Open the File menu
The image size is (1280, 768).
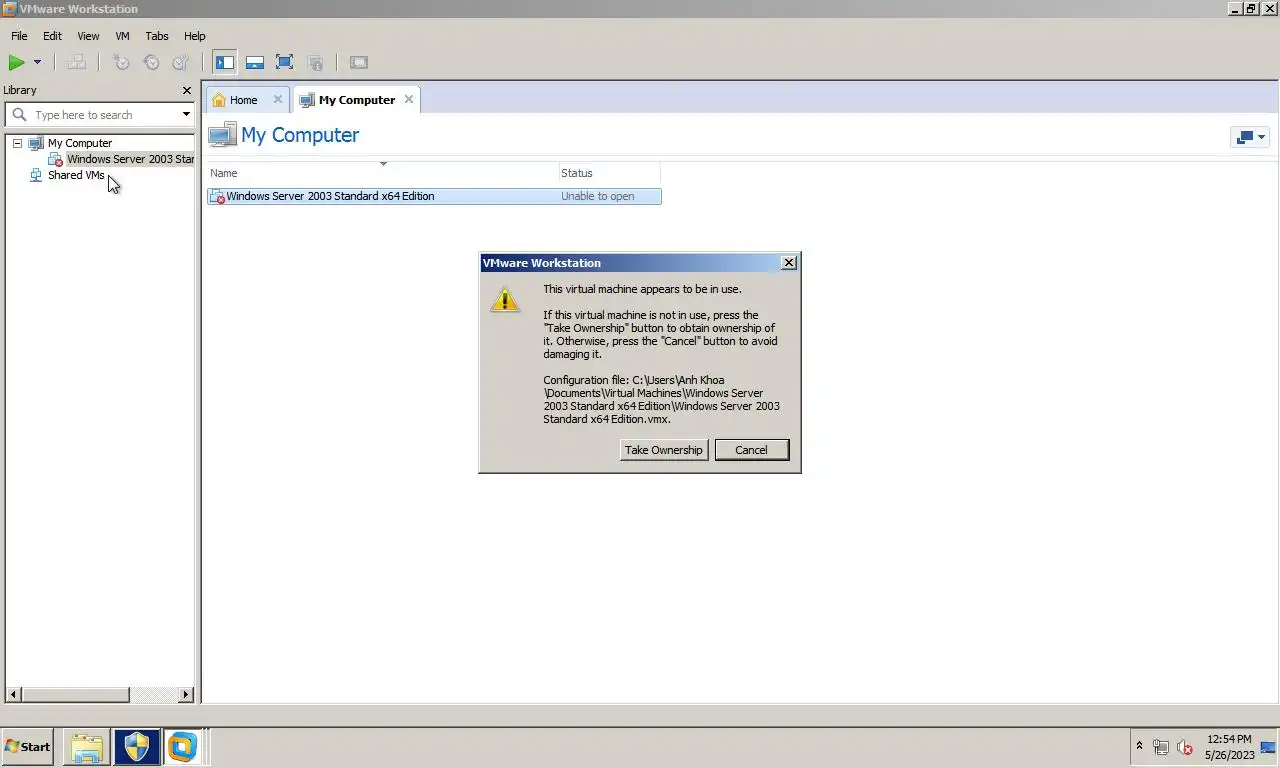(19, 36)
